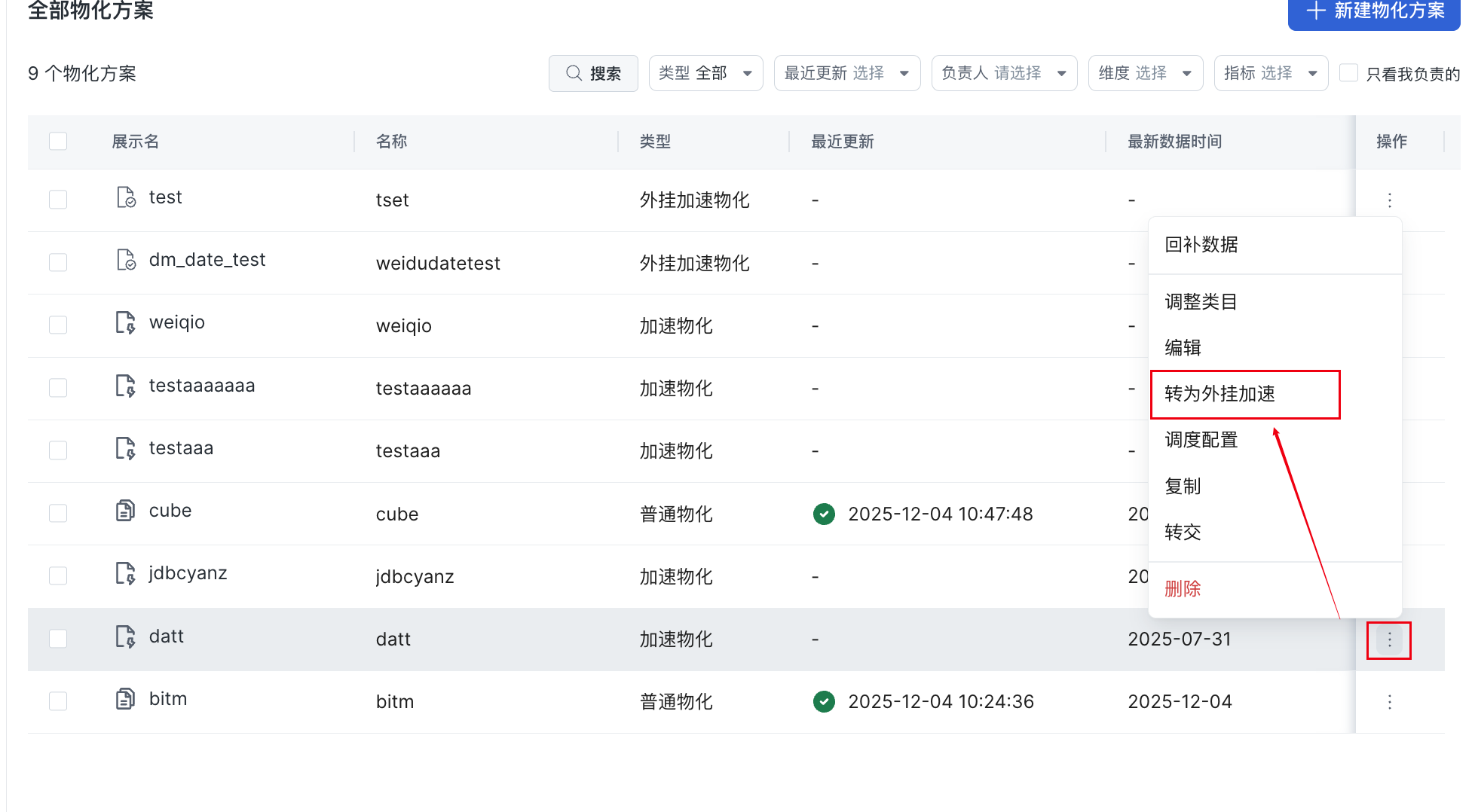The height and width of the screenshot is (812, 1475).
Task: Open more actions for the test row
Action: coord(1390,200)
